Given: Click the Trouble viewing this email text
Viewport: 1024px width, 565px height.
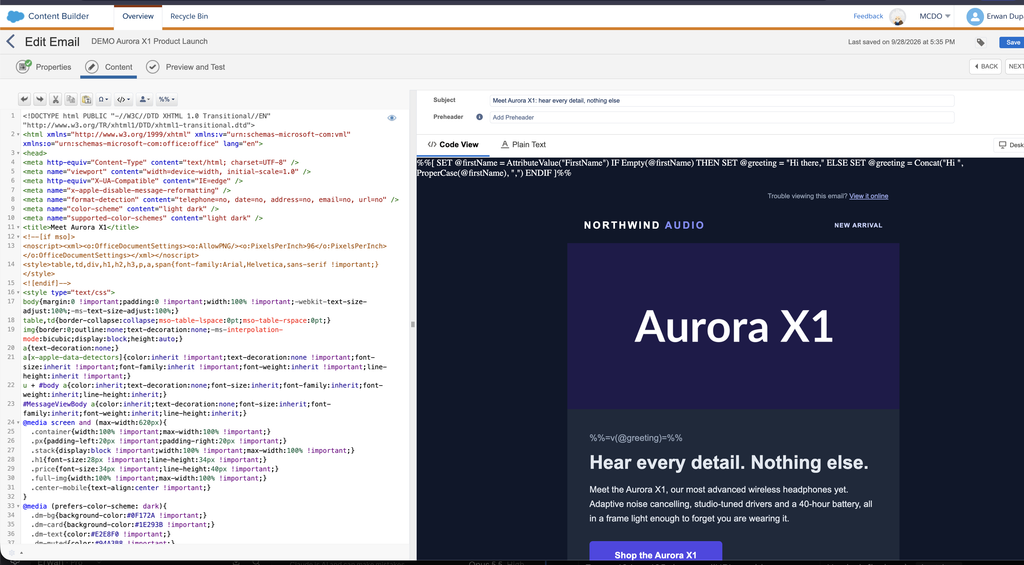Looking at the screenshot, I should 807,196.
